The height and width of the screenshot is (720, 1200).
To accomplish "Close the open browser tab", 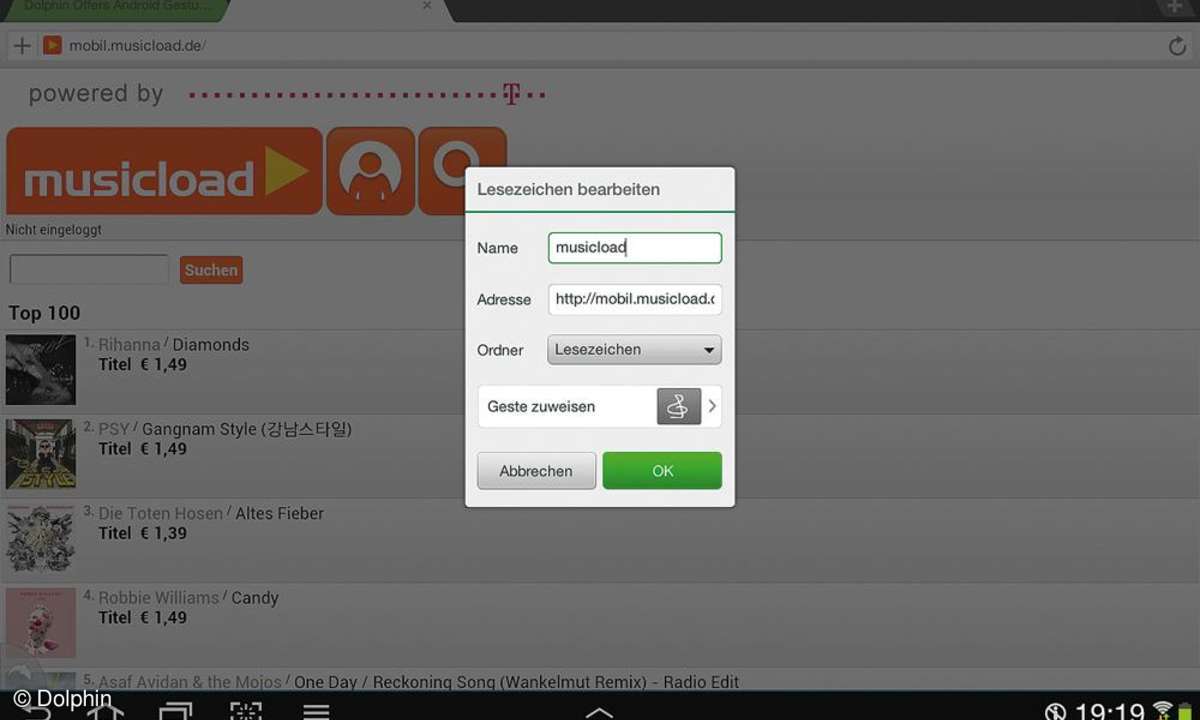I will click(x=427, y=6).
